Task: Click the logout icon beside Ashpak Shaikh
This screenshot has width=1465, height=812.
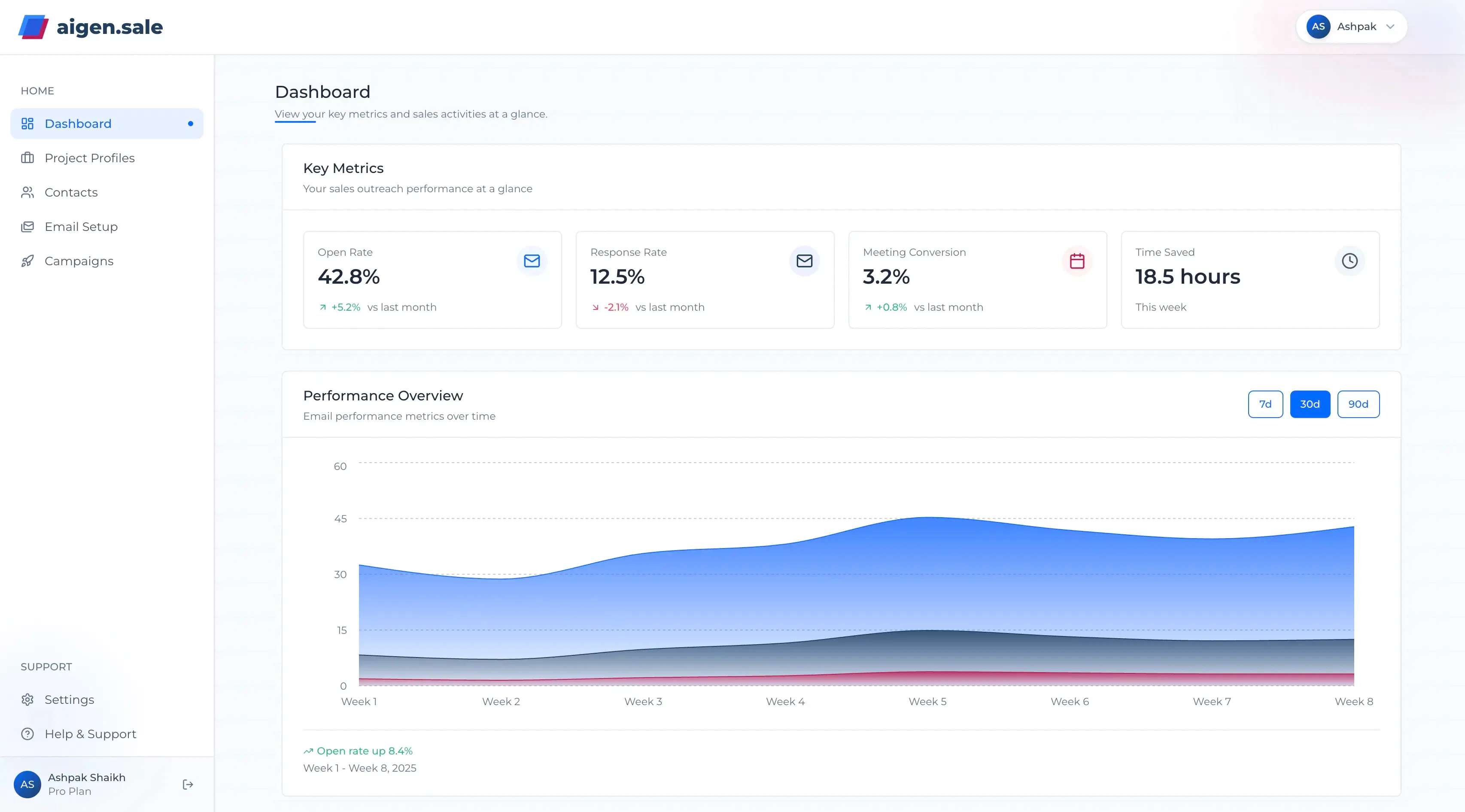Action: [x=188, y=785]
